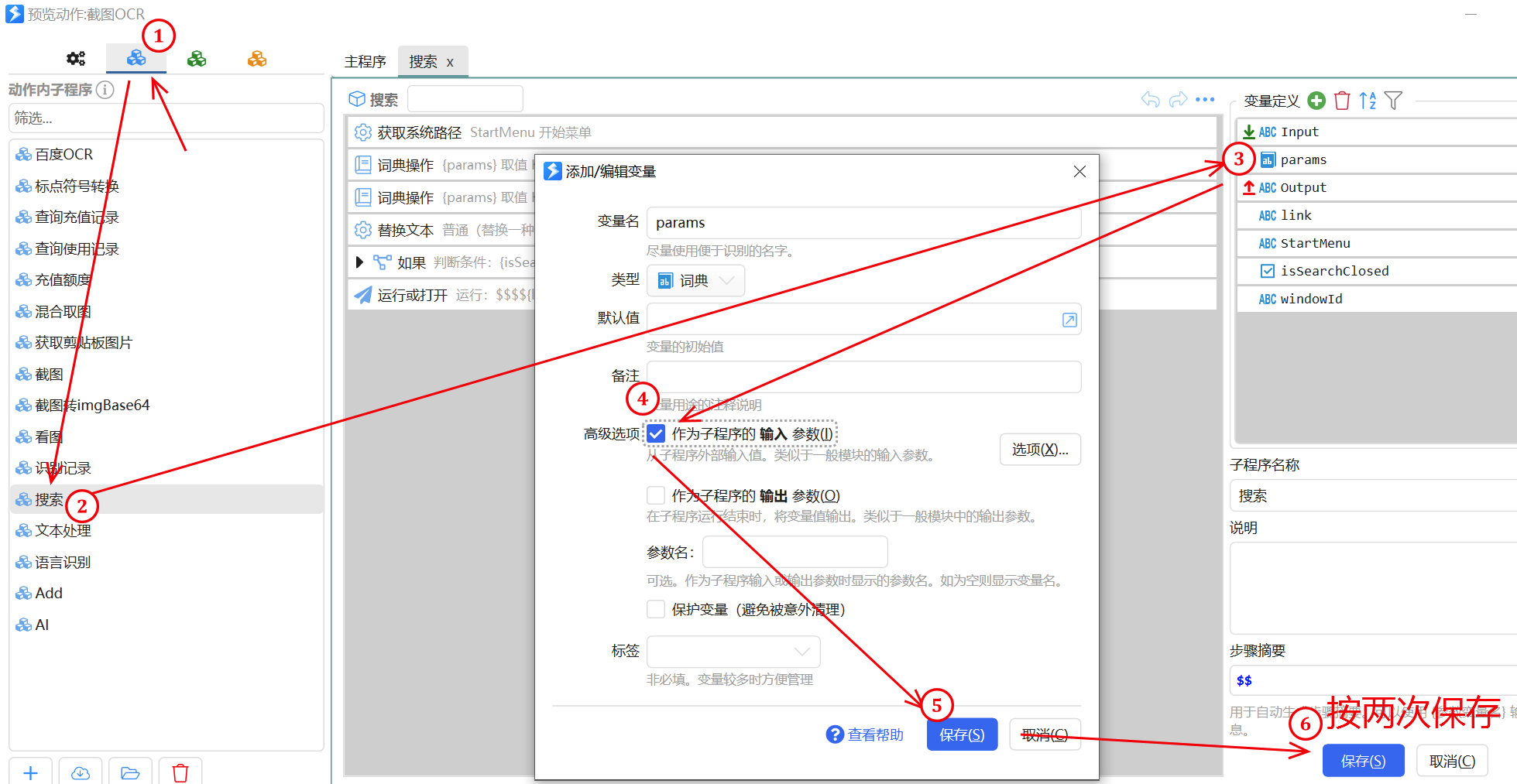Click the info icon beside 动作内子程序

coord(105,90)
